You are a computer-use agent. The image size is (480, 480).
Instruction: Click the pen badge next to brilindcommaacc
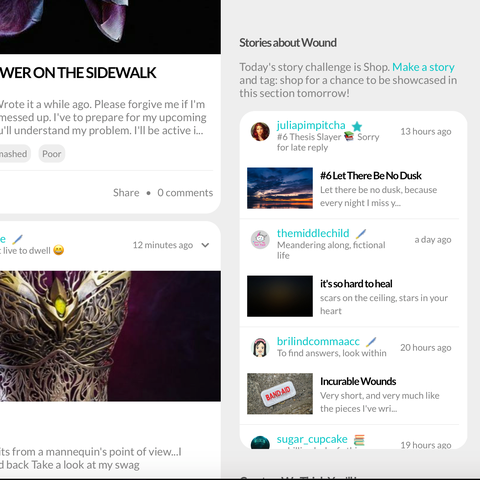point(371,342)
